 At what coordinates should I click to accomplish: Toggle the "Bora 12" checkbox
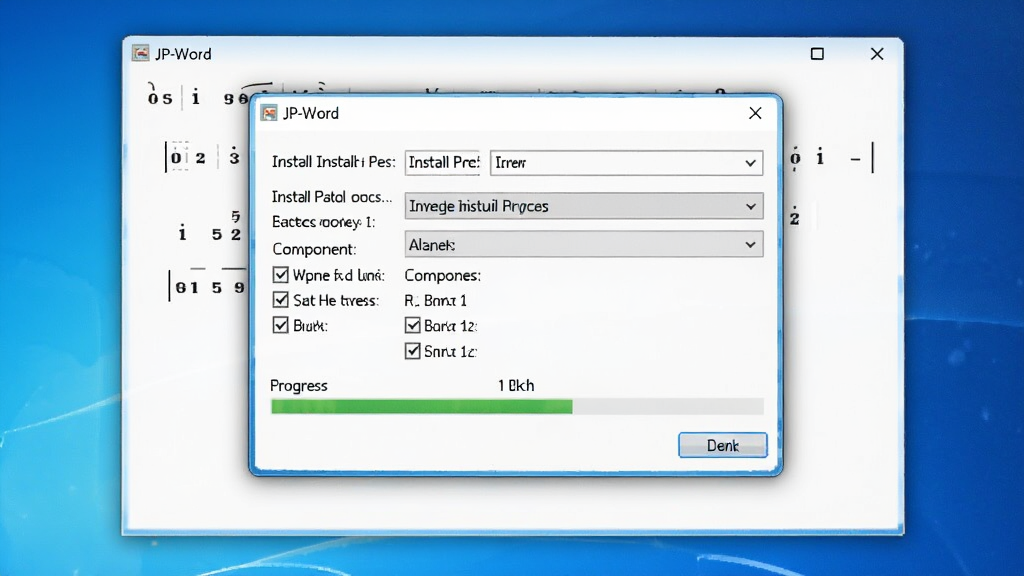412,325
